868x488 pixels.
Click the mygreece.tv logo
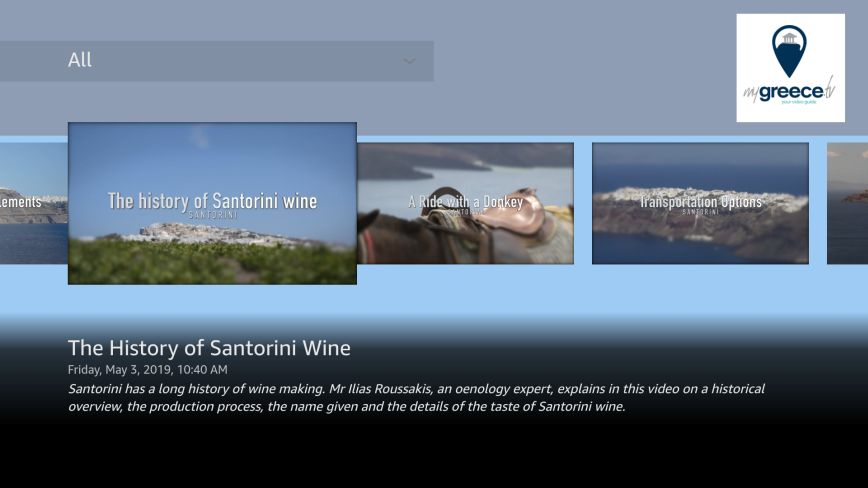pos(790,68)
